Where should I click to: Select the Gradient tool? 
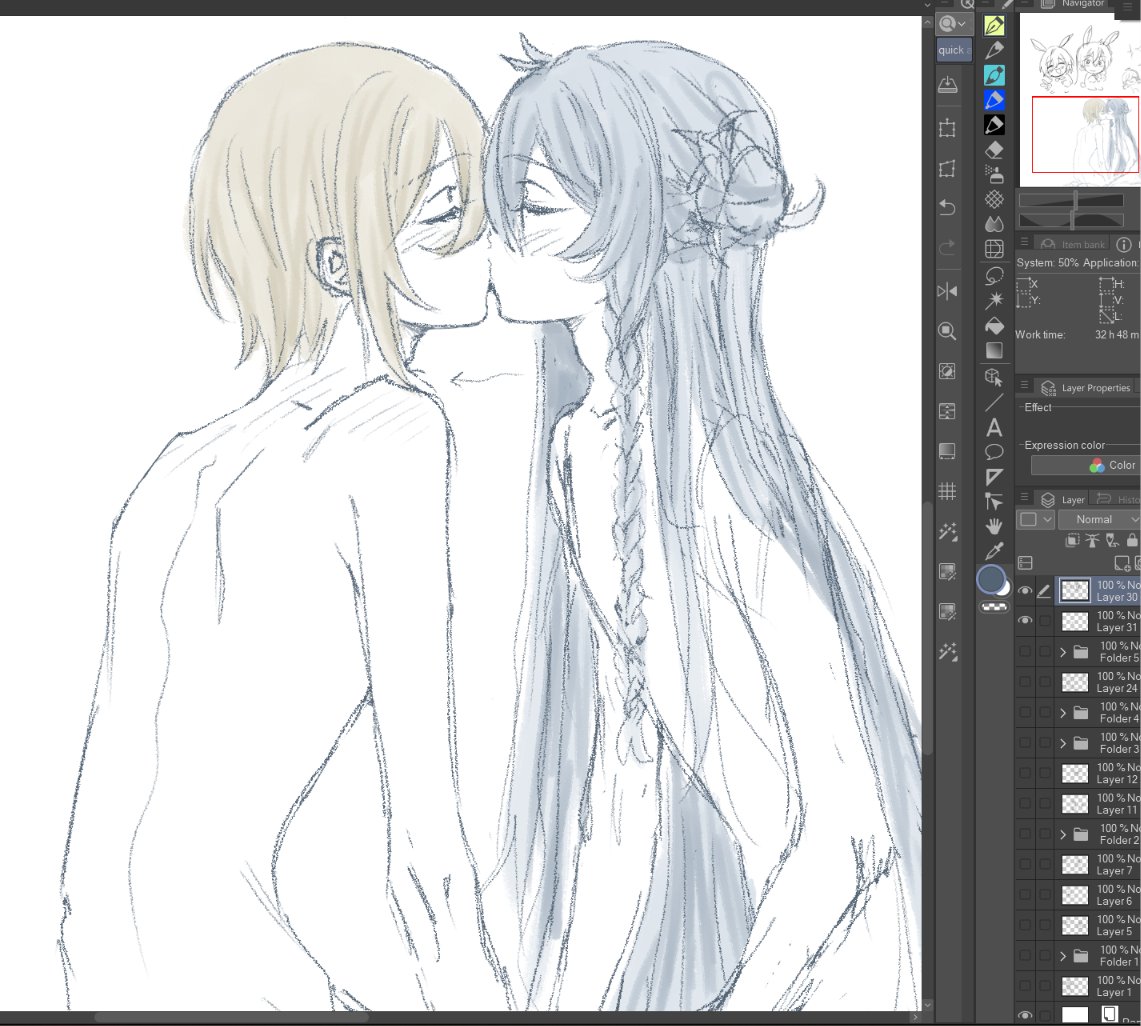click(994, 351)
